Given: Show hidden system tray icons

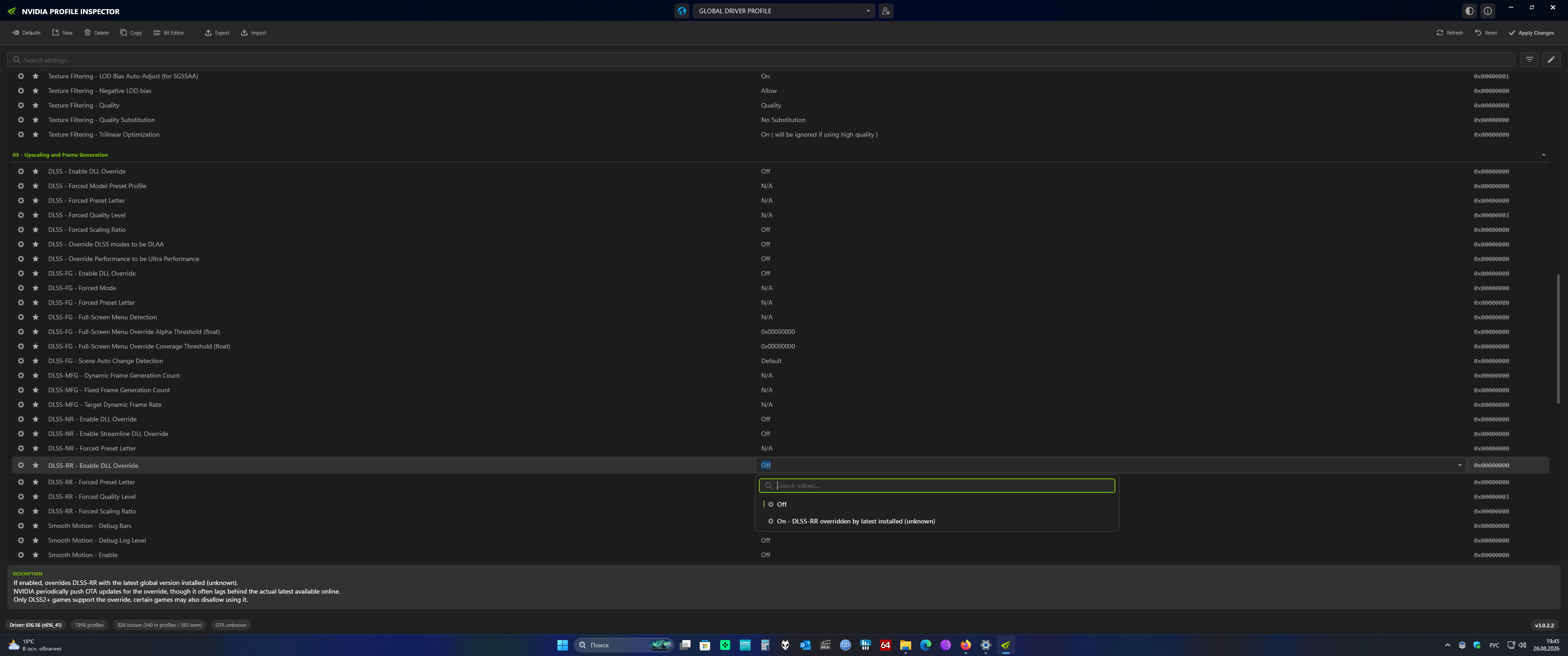Looking at the screenshot, I should coord(1447,645).
